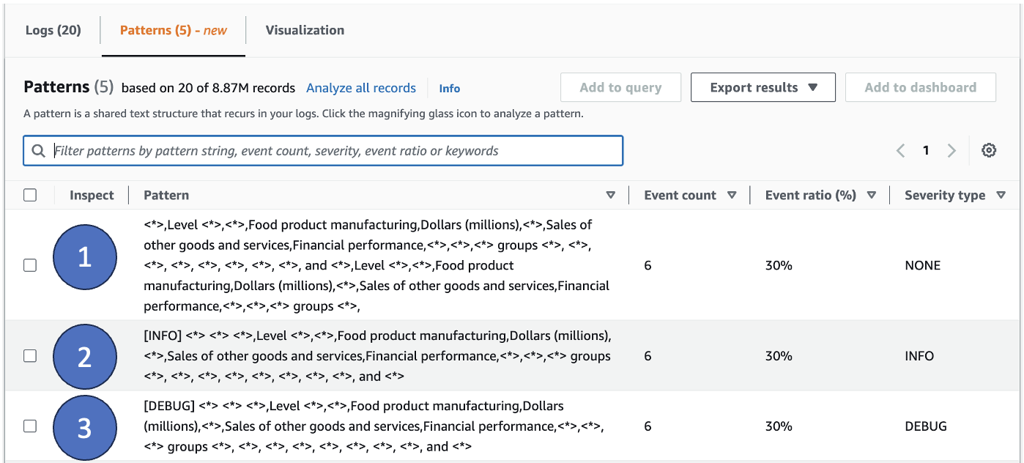1024x463 pixels.
Task: Toggle select-all checkbox in header
Action: point(30,195)
